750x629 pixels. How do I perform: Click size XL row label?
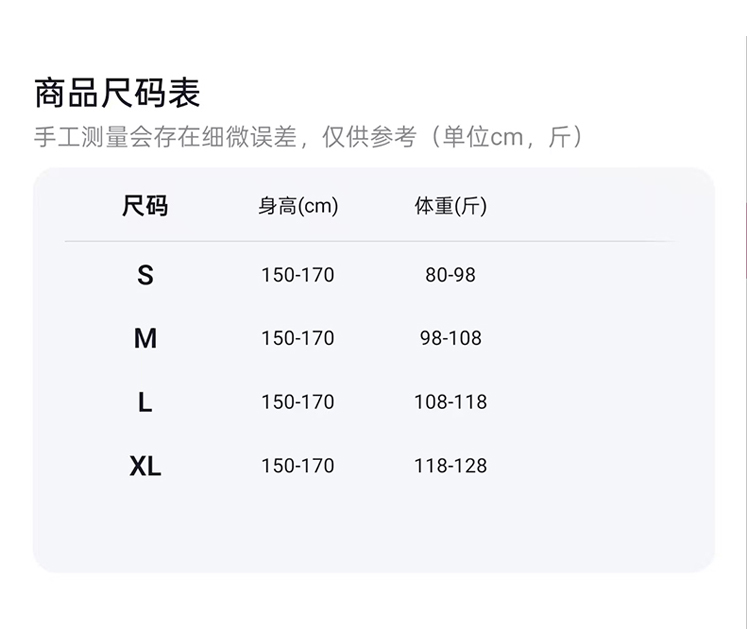coord(145,466)
